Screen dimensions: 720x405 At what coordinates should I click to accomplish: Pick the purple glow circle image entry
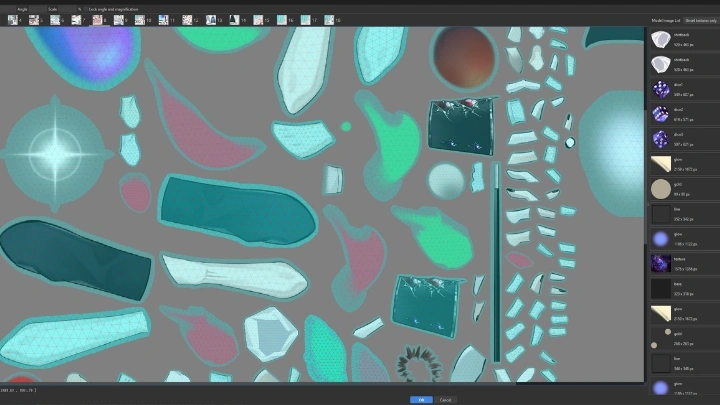(684, 239)
